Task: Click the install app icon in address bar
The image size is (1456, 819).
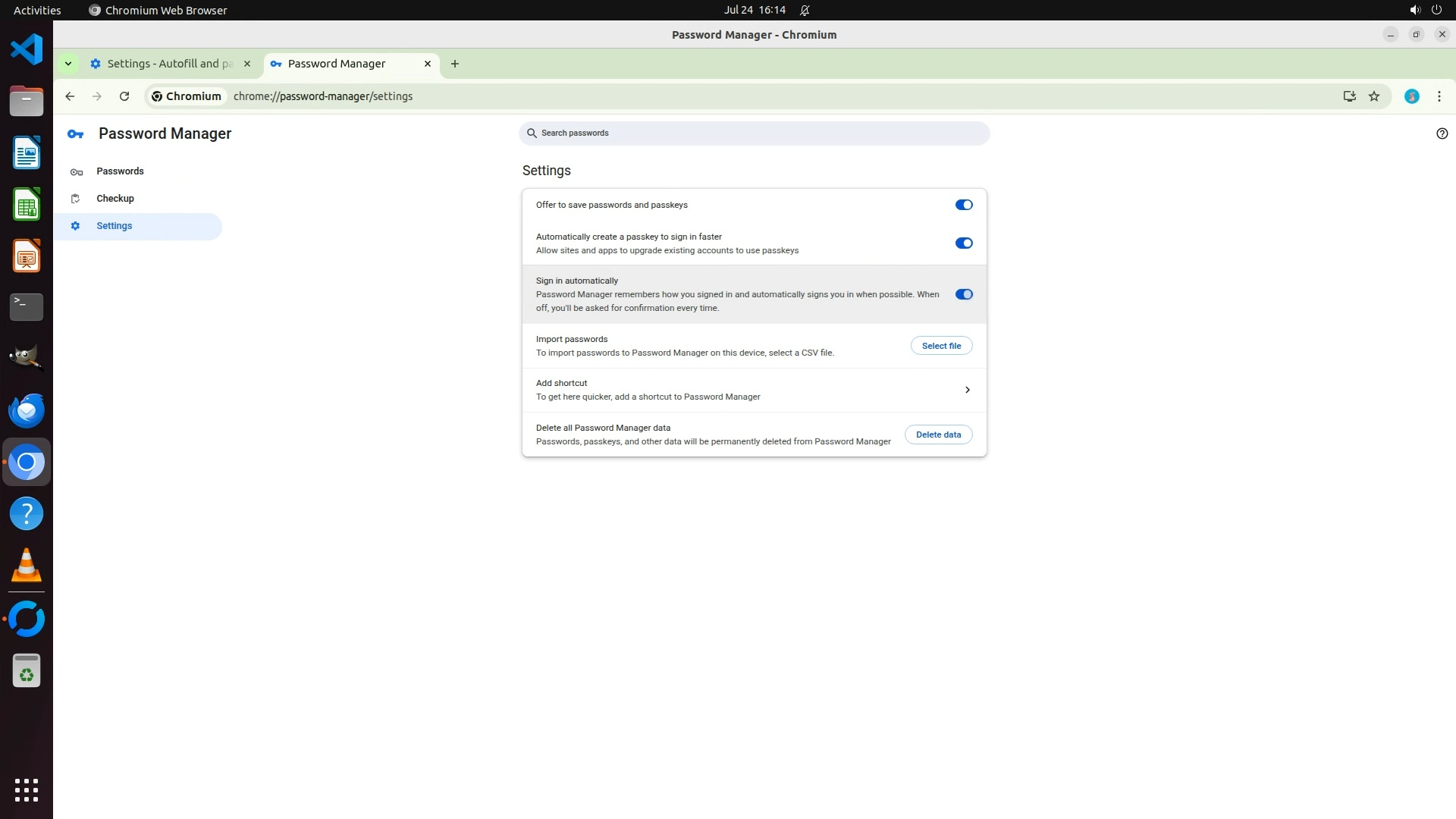Action: pyautogui.click(x=1349, y=96)
